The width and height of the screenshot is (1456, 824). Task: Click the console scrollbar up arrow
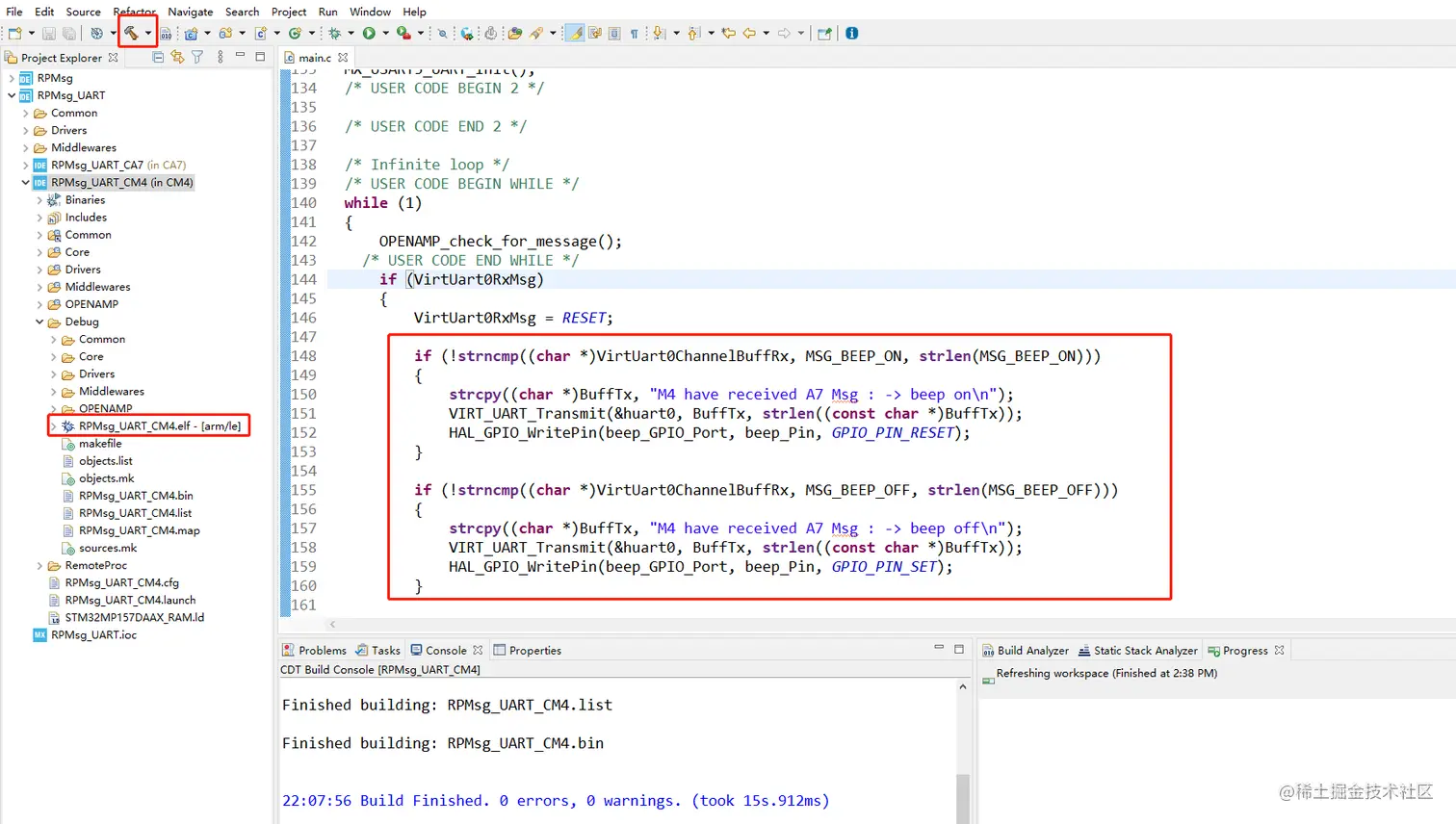click(963, 687)
